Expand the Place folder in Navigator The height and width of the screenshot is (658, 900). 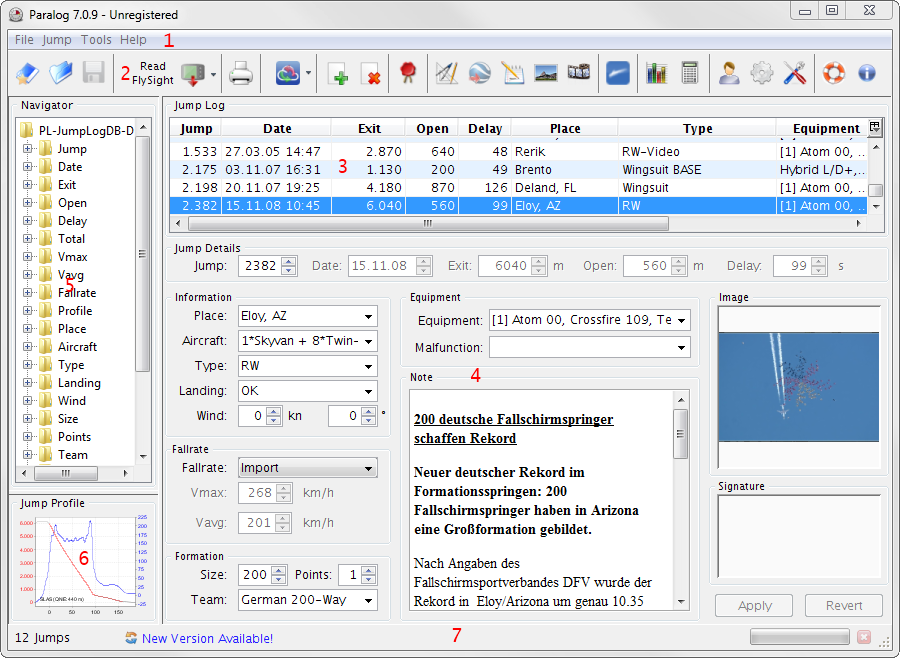click(x=28, y=329)
